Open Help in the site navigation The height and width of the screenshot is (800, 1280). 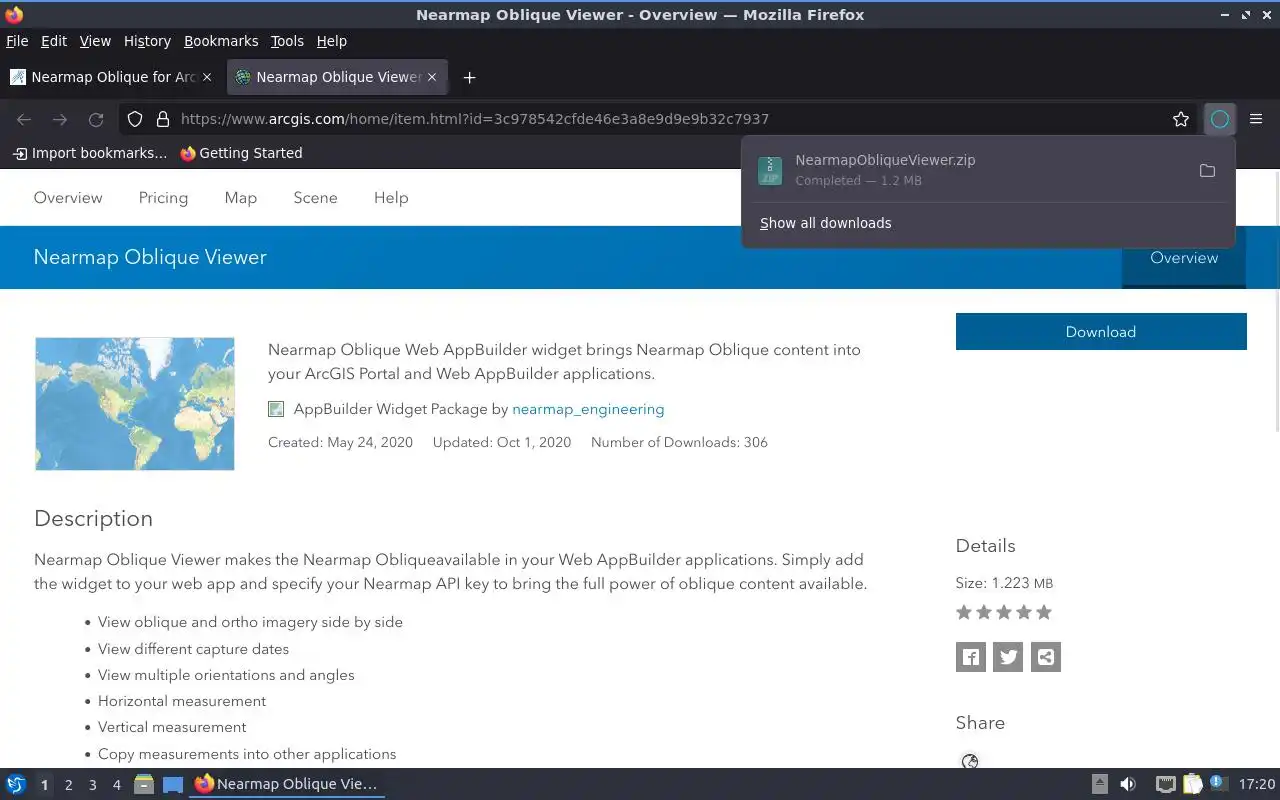point(391,198)
